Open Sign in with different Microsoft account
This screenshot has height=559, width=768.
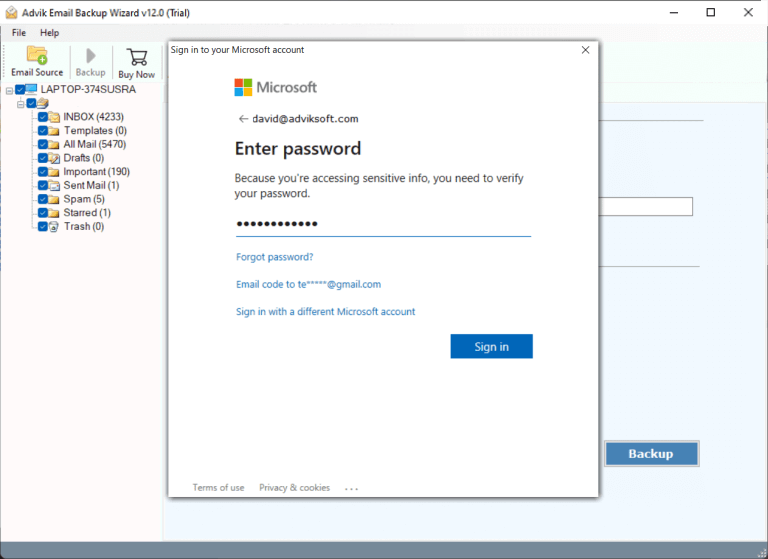(x=325, y=312)
